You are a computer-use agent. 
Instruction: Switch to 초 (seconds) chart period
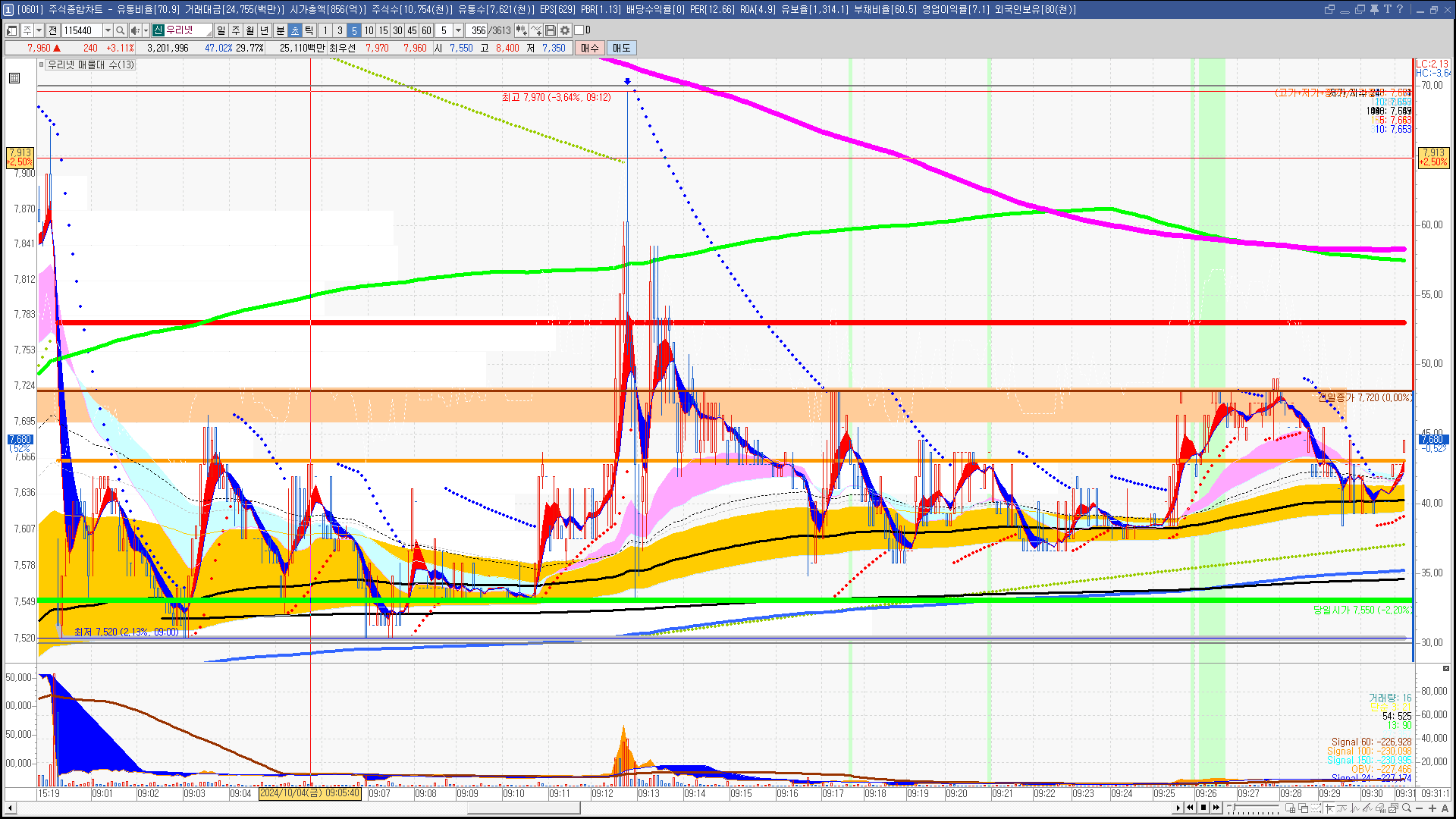[x=295, y=30]
